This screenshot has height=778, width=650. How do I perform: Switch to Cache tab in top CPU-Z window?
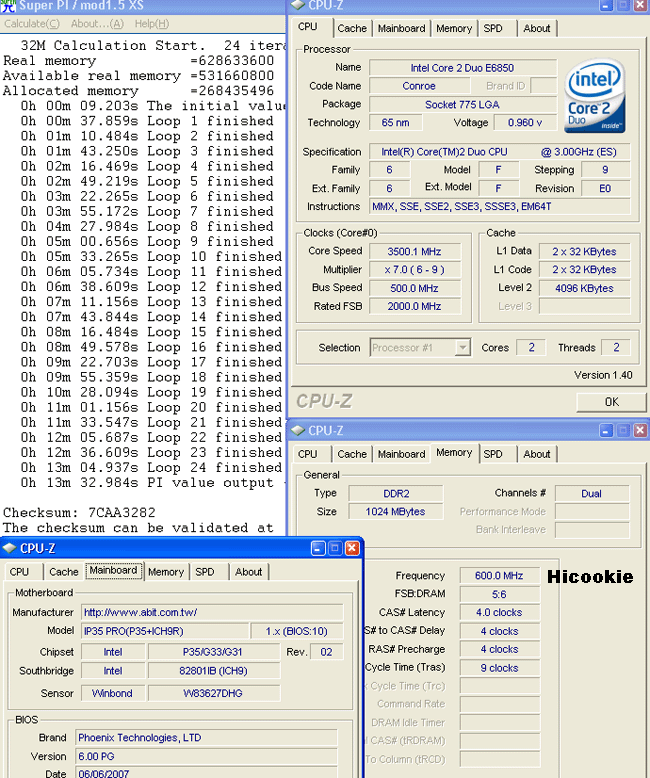click(x=352, y=28)
